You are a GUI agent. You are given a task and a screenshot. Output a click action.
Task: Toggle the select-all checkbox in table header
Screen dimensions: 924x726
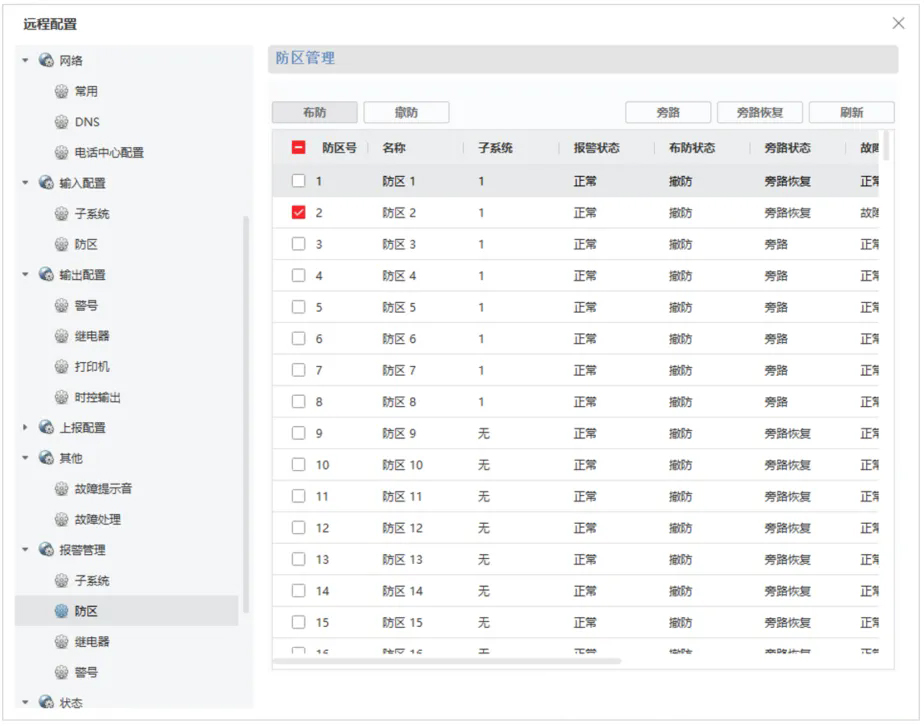pyautogui.click(x=298, y=148)
